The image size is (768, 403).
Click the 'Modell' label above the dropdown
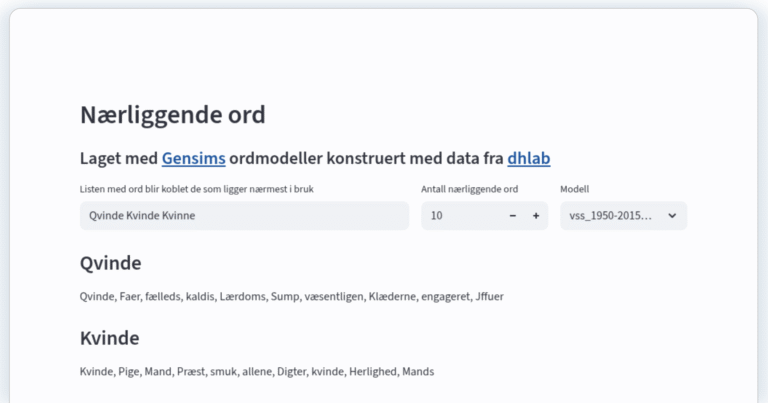(574, 189)
